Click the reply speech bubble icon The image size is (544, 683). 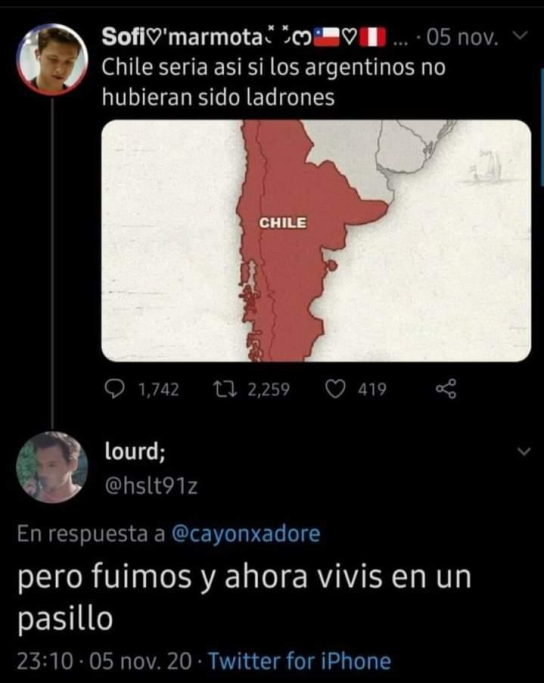coord(115,389)
